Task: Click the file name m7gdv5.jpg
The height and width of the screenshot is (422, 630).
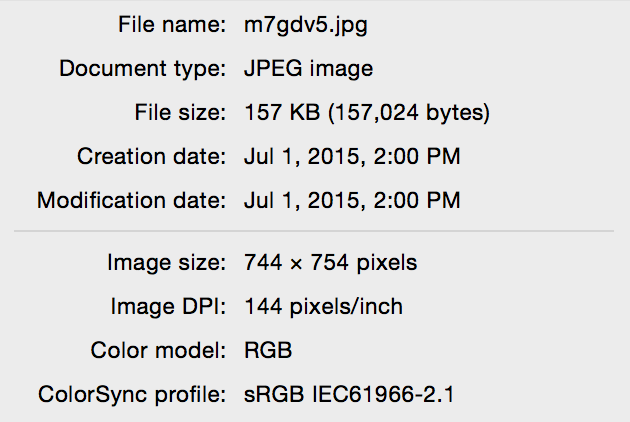Action: [x=306, y=26]
